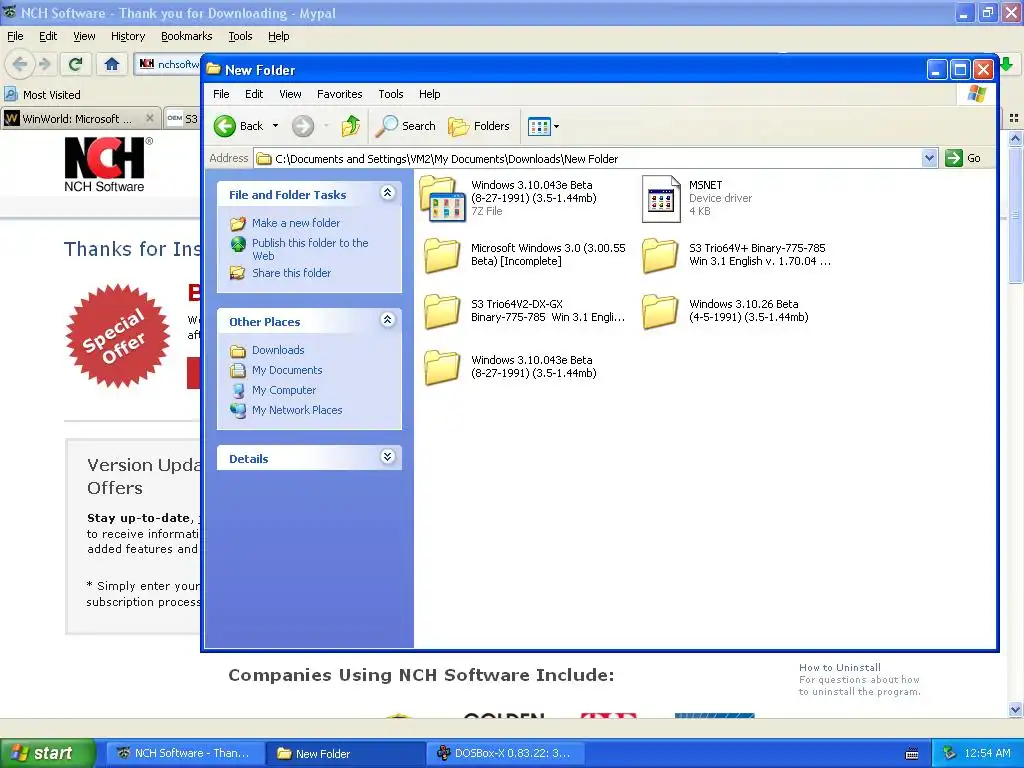
Task: Collapse the Other Places panel
Action: [387, 320]
